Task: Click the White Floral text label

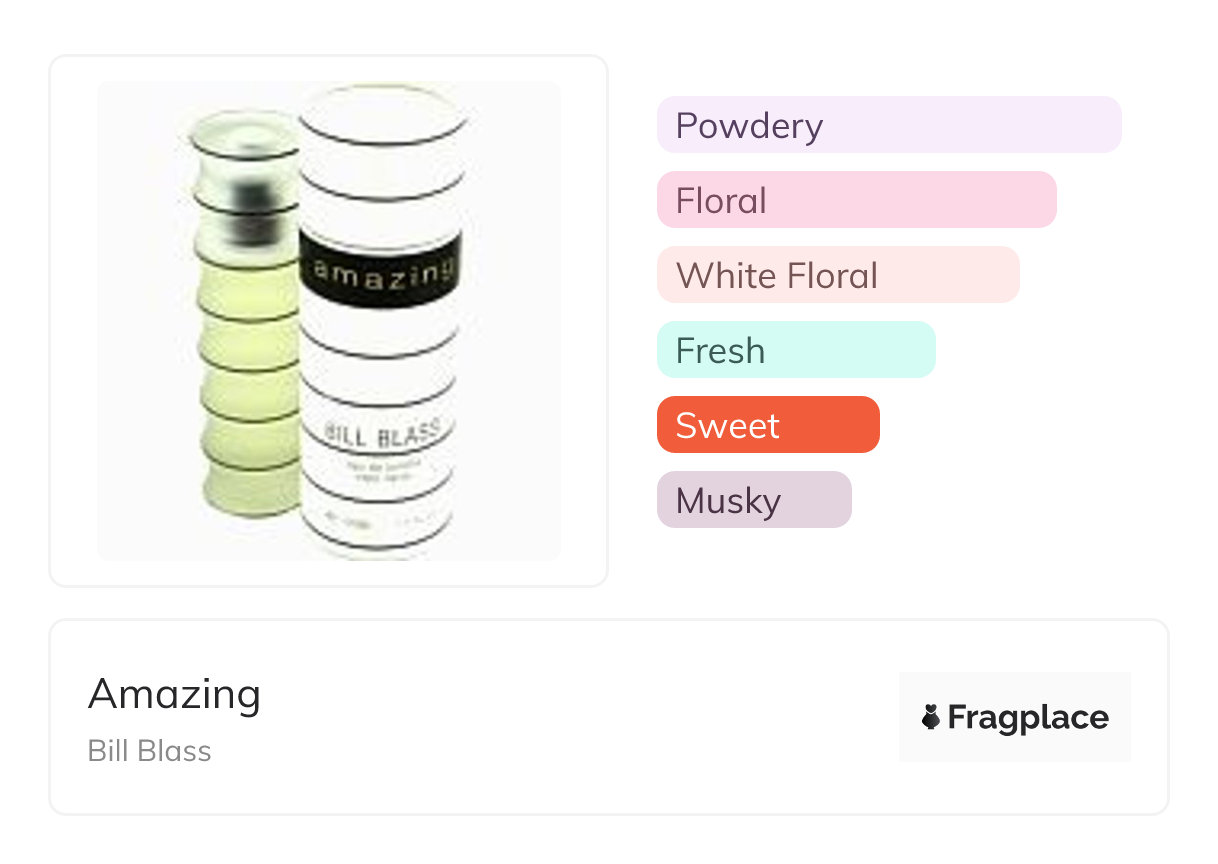Action: [776, 276]
